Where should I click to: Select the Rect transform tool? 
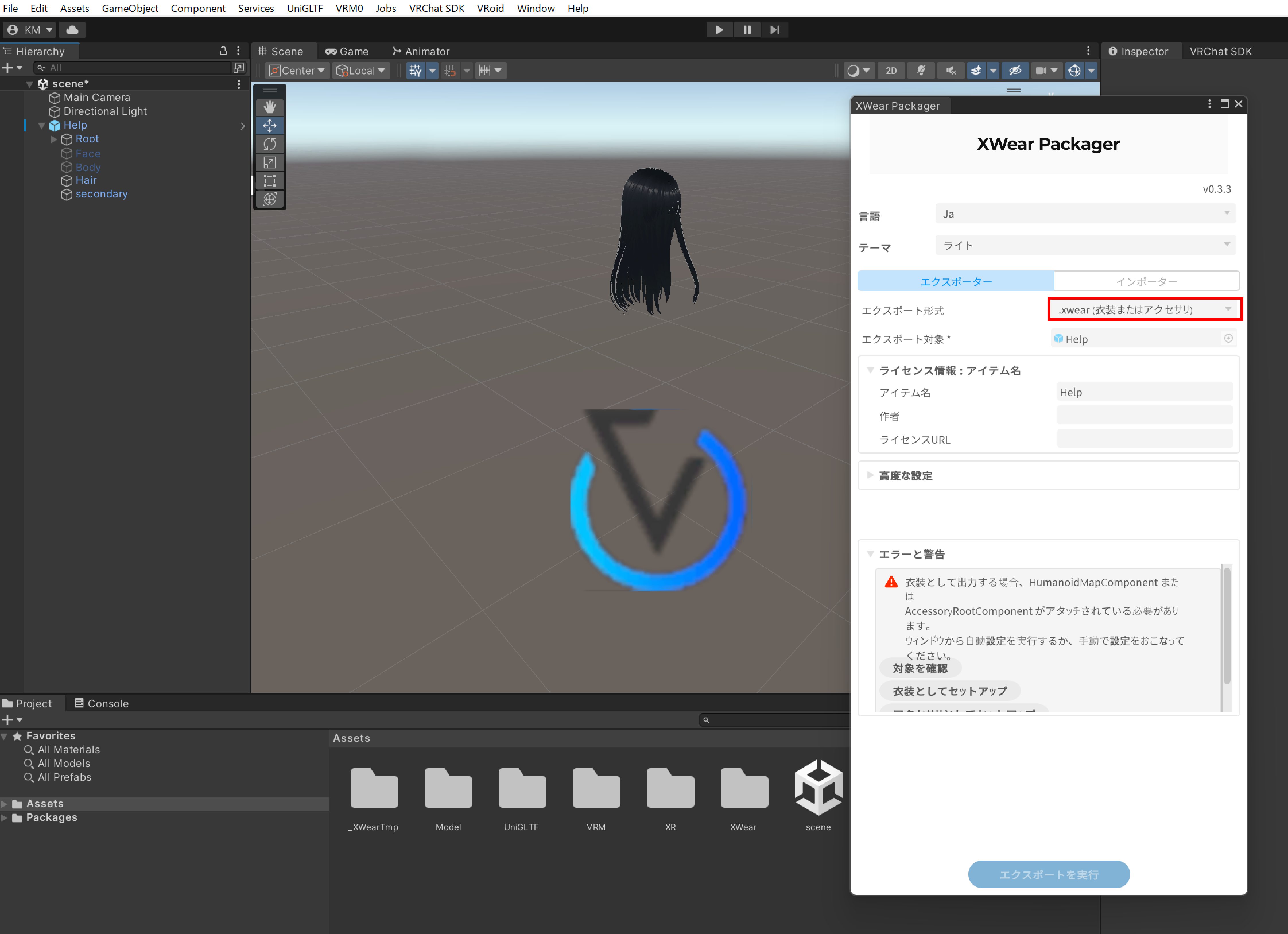[x=270, y=181]
